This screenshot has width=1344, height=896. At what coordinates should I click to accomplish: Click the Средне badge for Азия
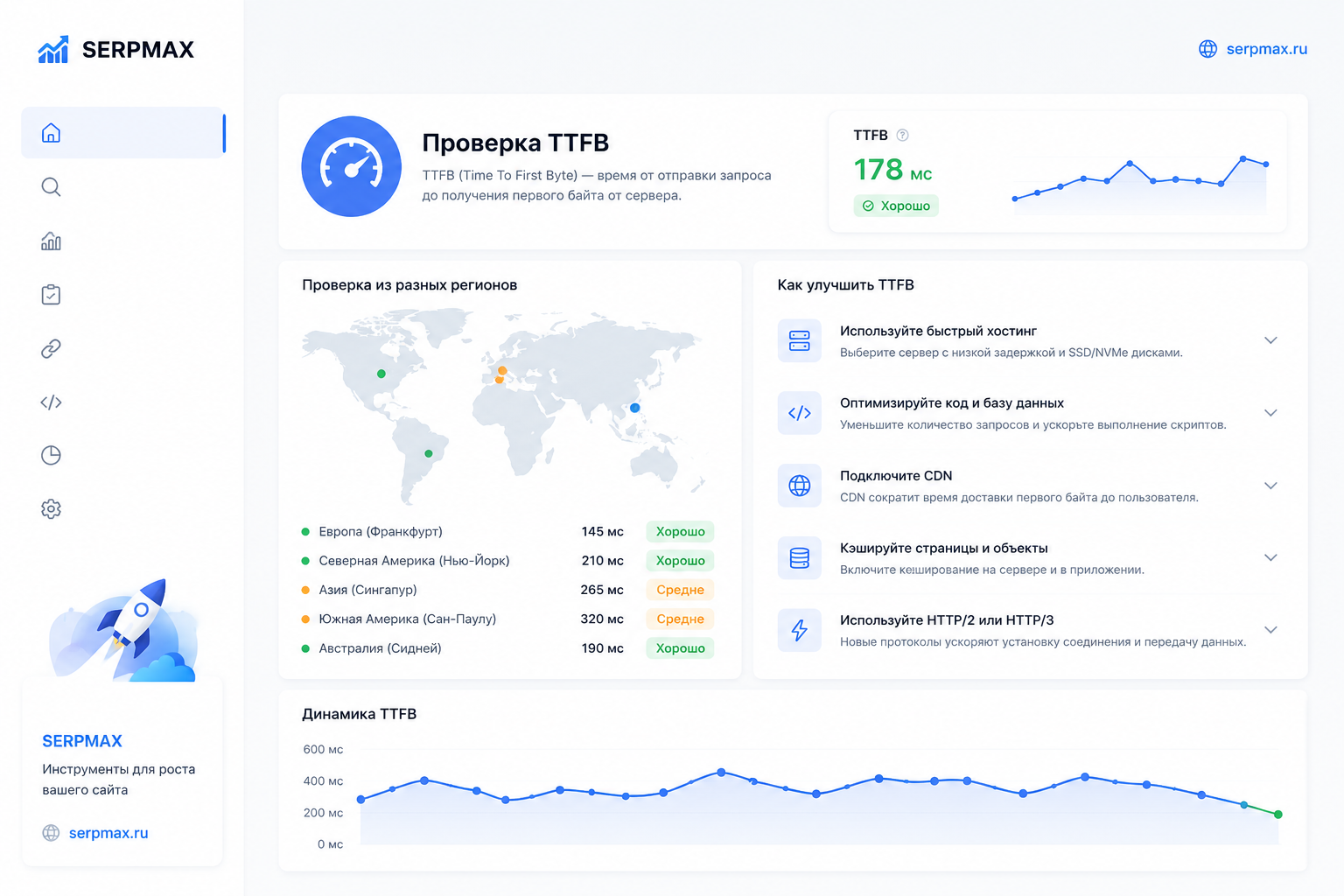[681, 590]
